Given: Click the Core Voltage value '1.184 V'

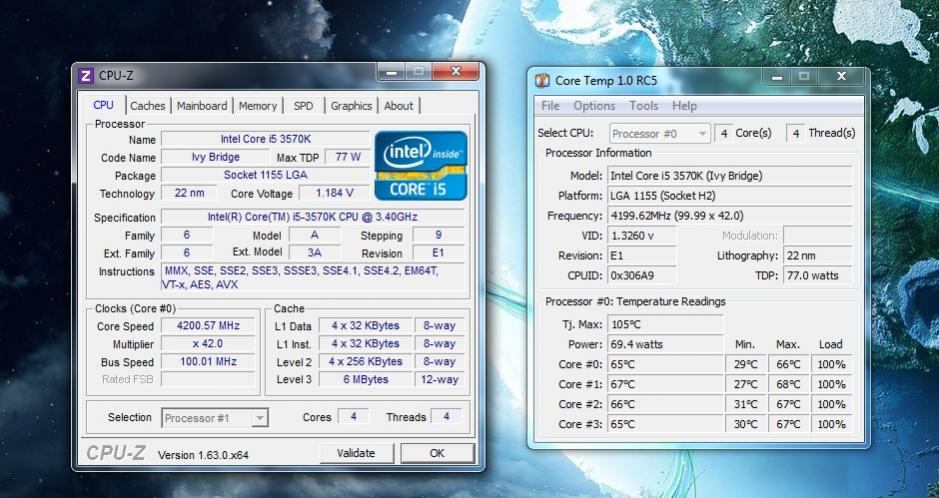Looking at the screenshot, I should (334, 193).
